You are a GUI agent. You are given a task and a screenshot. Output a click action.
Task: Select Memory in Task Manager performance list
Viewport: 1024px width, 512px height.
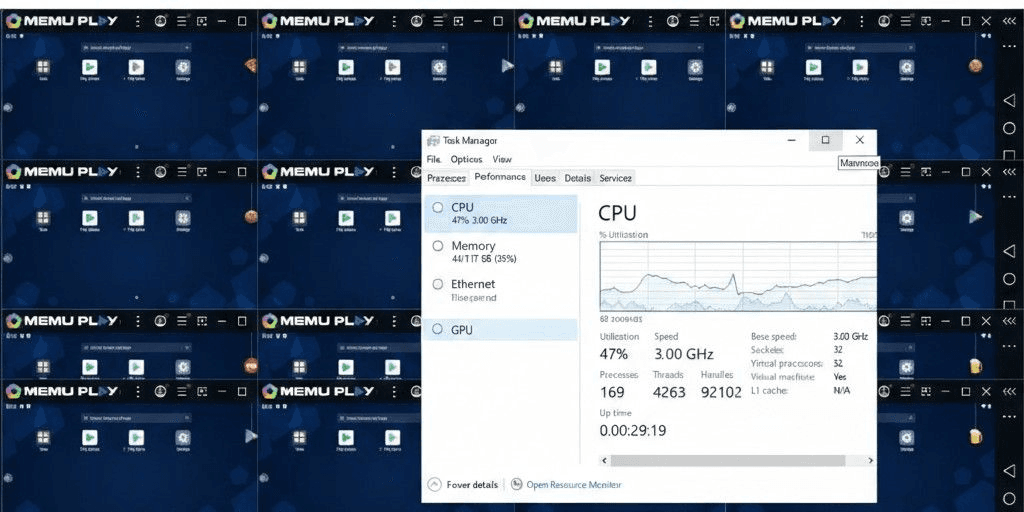point(501,252)
